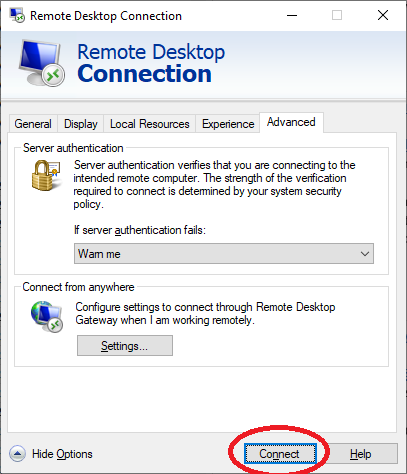Click the server authentication description text
Screen dimensions: 407x474
coord(214,184)
